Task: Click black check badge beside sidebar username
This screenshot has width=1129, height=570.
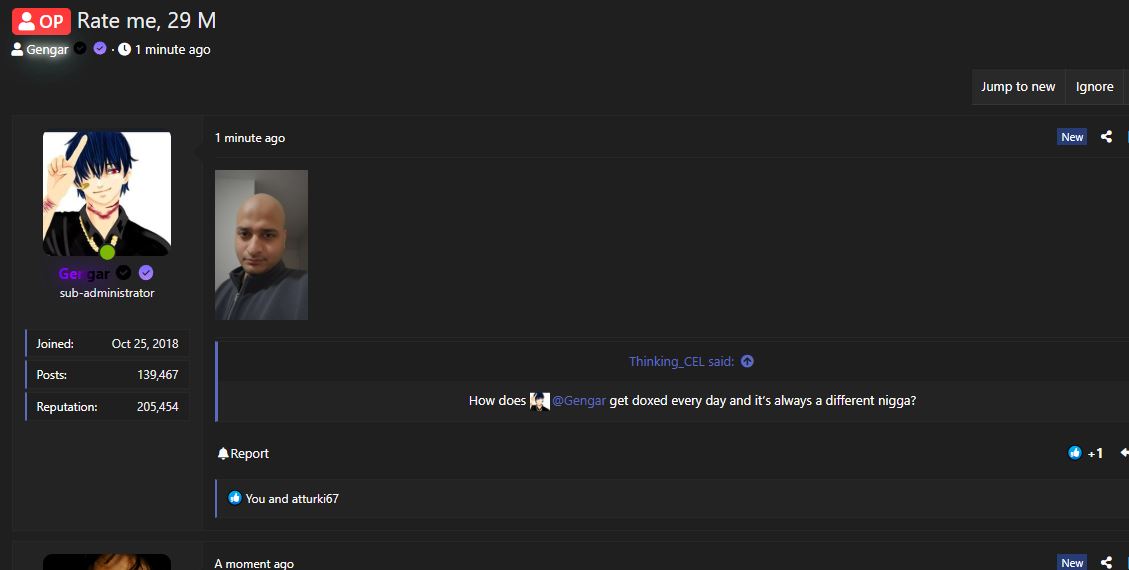Action: click(x=124, y=273)
